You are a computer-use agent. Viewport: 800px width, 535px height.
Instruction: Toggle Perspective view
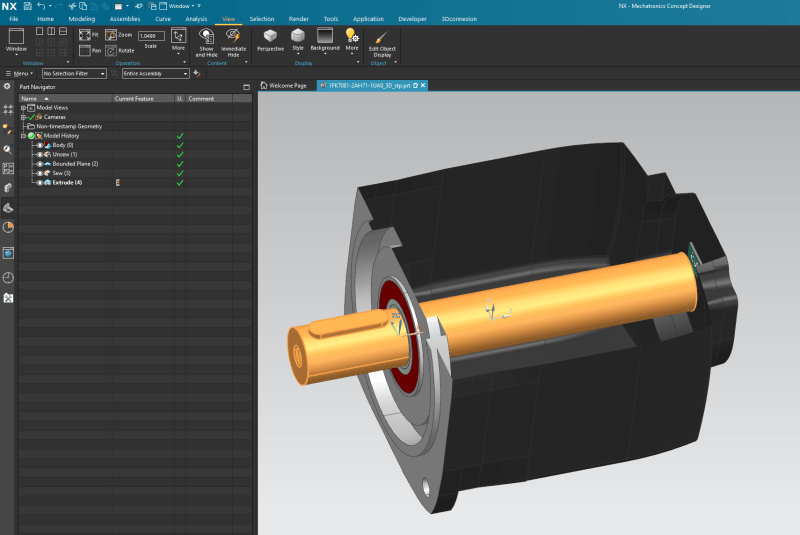pyautogui.click(x=270, y=40)
